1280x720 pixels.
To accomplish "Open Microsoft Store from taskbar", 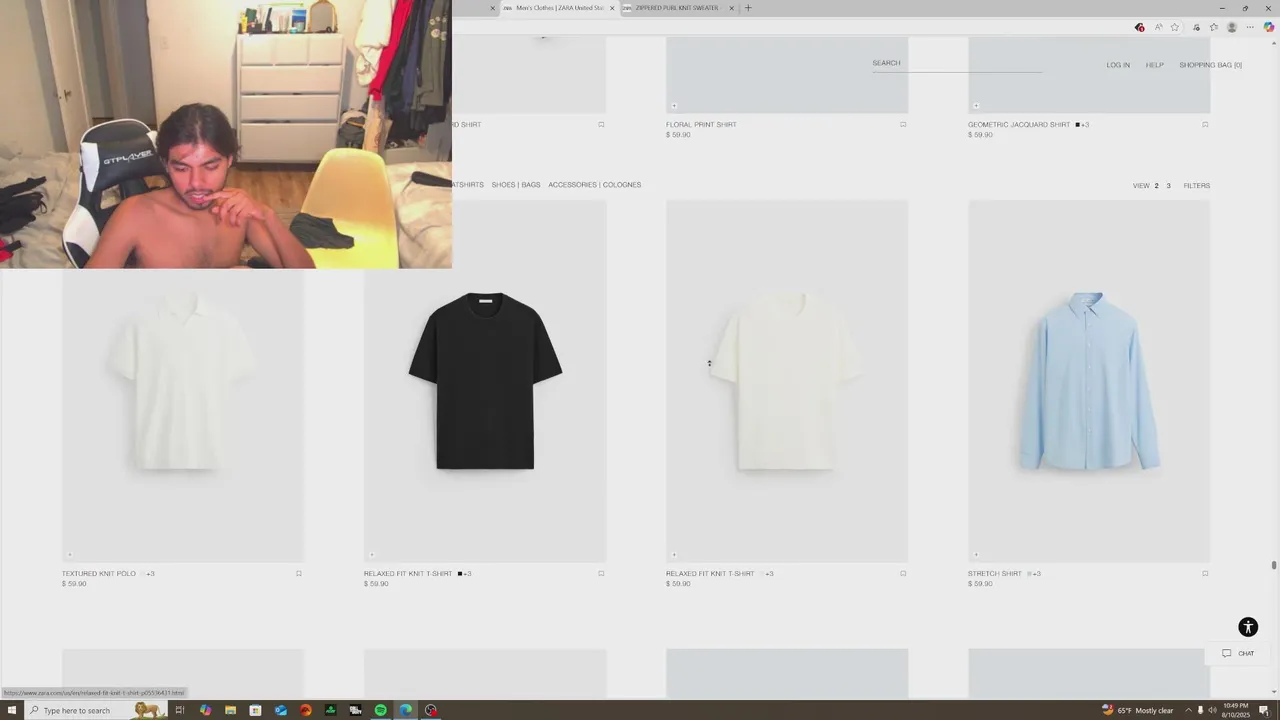I will pos(255,710).
